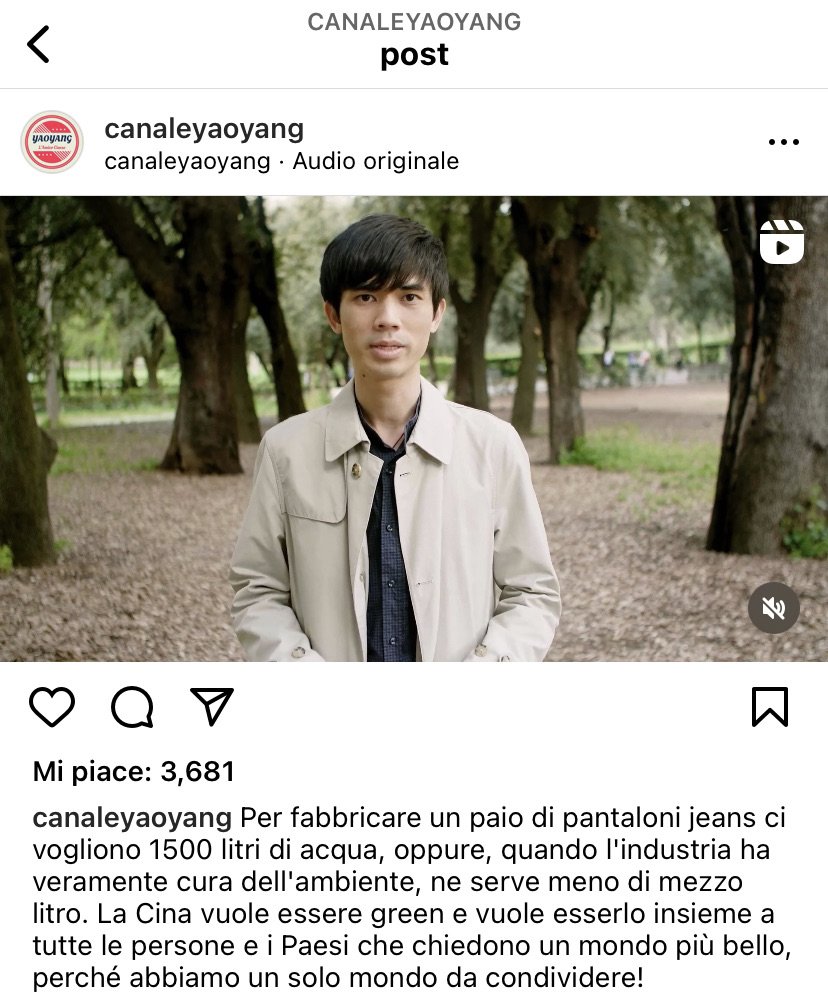The height and width of the screenshot is (1000, 828).
Task: Open the round Yaoyang profile picture
Action: (x=52, y=142)
